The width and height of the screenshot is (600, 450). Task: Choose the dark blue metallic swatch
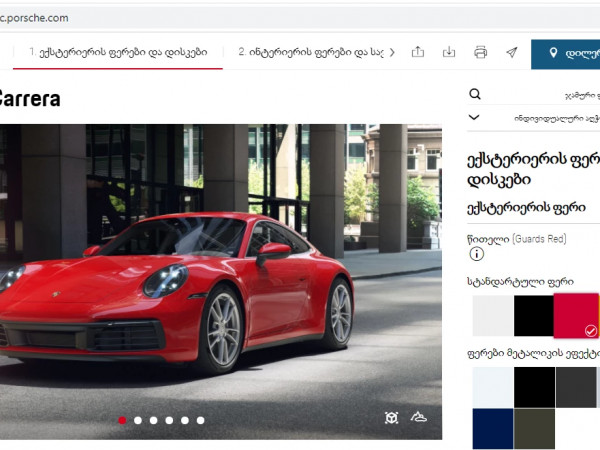pyautogui.click(x=492, y=427)
